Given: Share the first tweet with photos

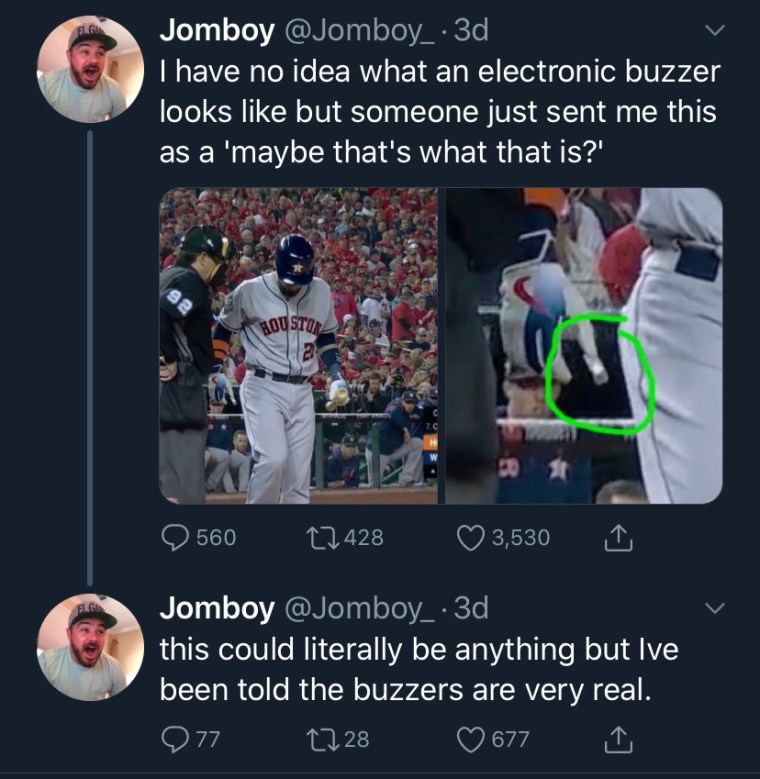Looking at the screenshot, I should click(618, 538).
